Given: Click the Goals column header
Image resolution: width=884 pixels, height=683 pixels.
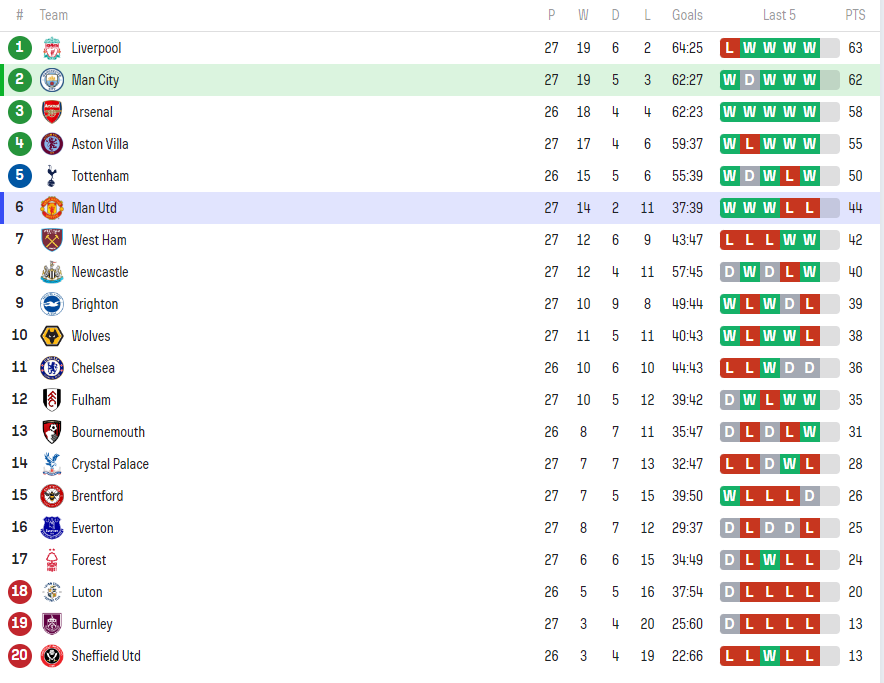Looking at the screenshot, I should 687,15.
